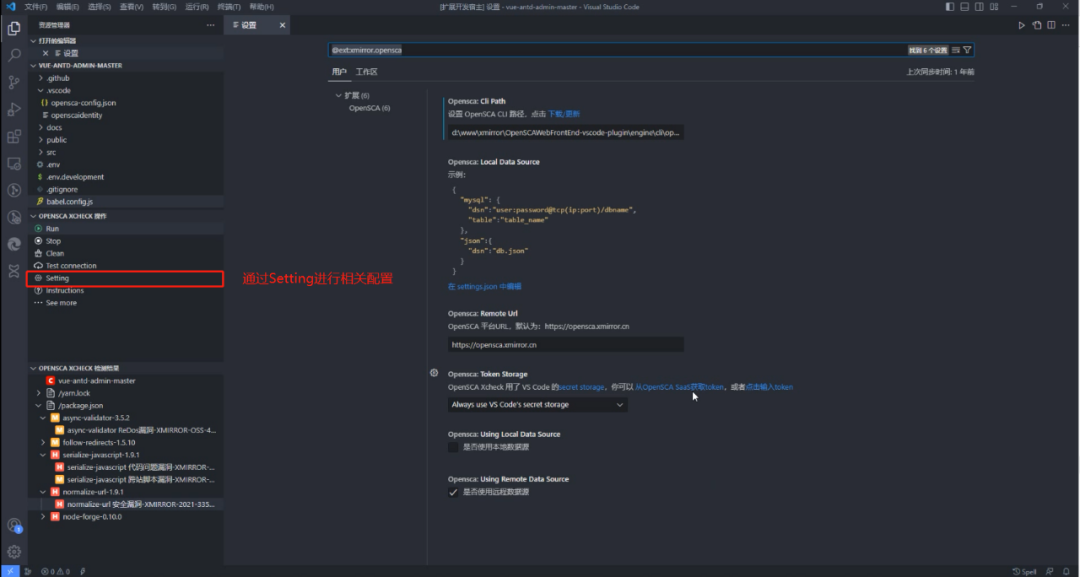Clear the settings search input icon
Screen dimensions: 1080x577
[x=955, y=50]
